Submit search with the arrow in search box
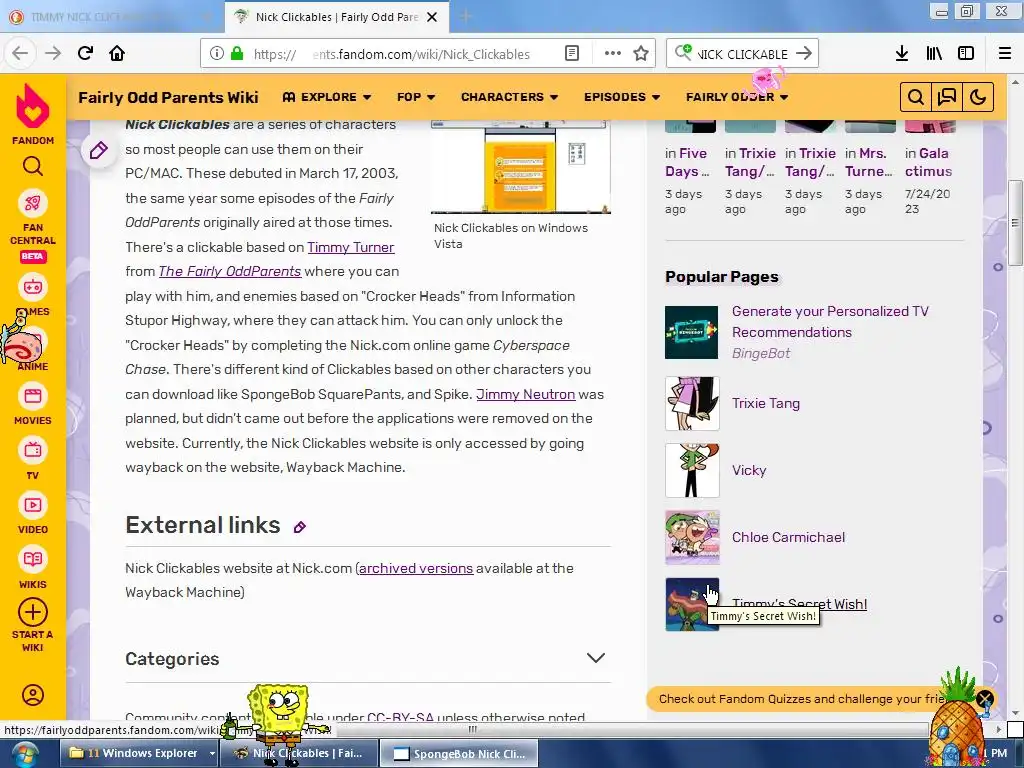The height and width of the screenshot is (768, 1024). click(x=805, y=54)
